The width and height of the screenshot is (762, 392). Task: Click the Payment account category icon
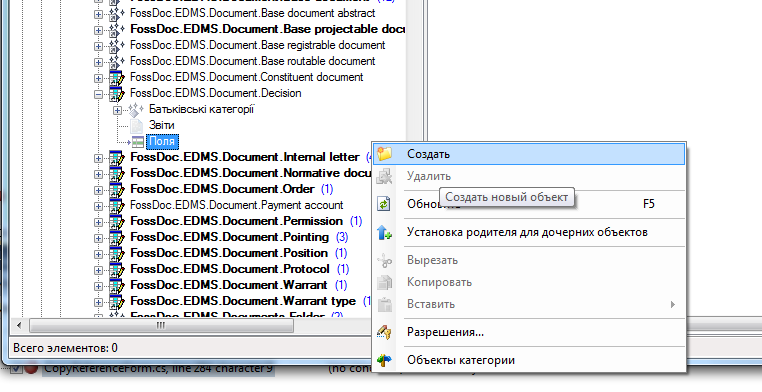[x=117, y=205]
